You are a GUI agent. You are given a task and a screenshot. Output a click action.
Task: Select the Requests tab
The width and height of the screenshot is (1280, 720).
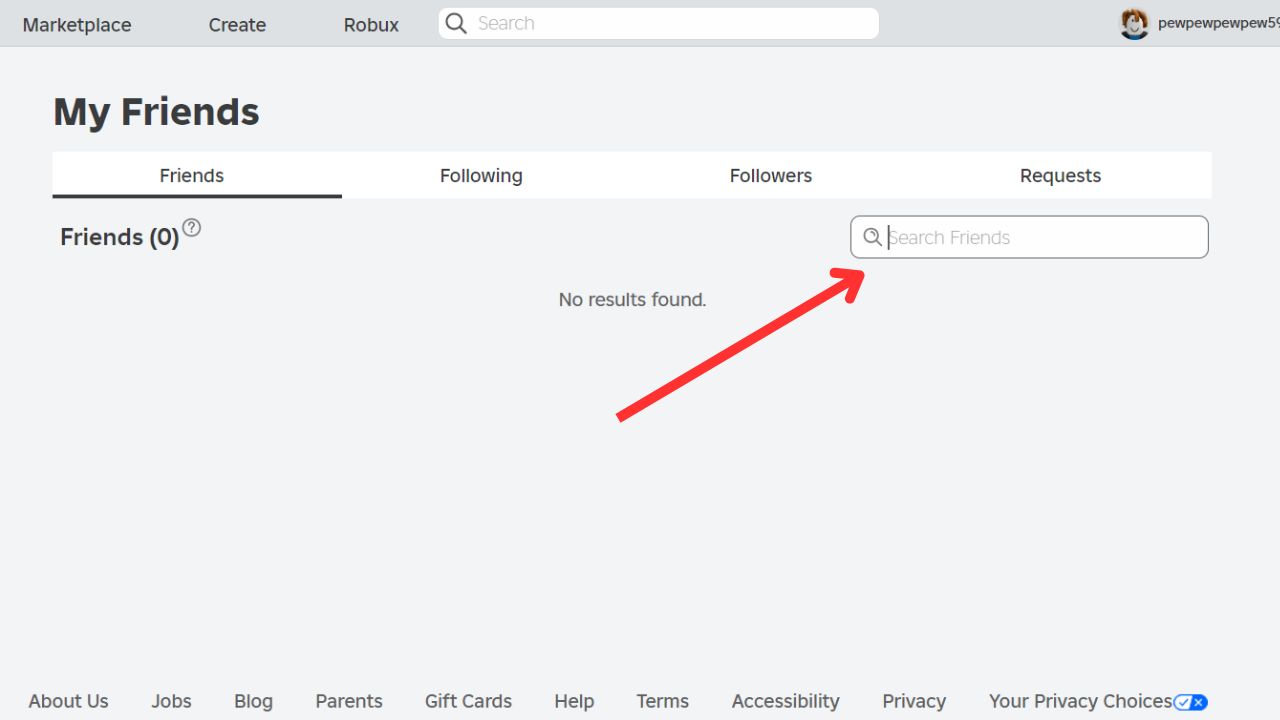click(1060, 176)
